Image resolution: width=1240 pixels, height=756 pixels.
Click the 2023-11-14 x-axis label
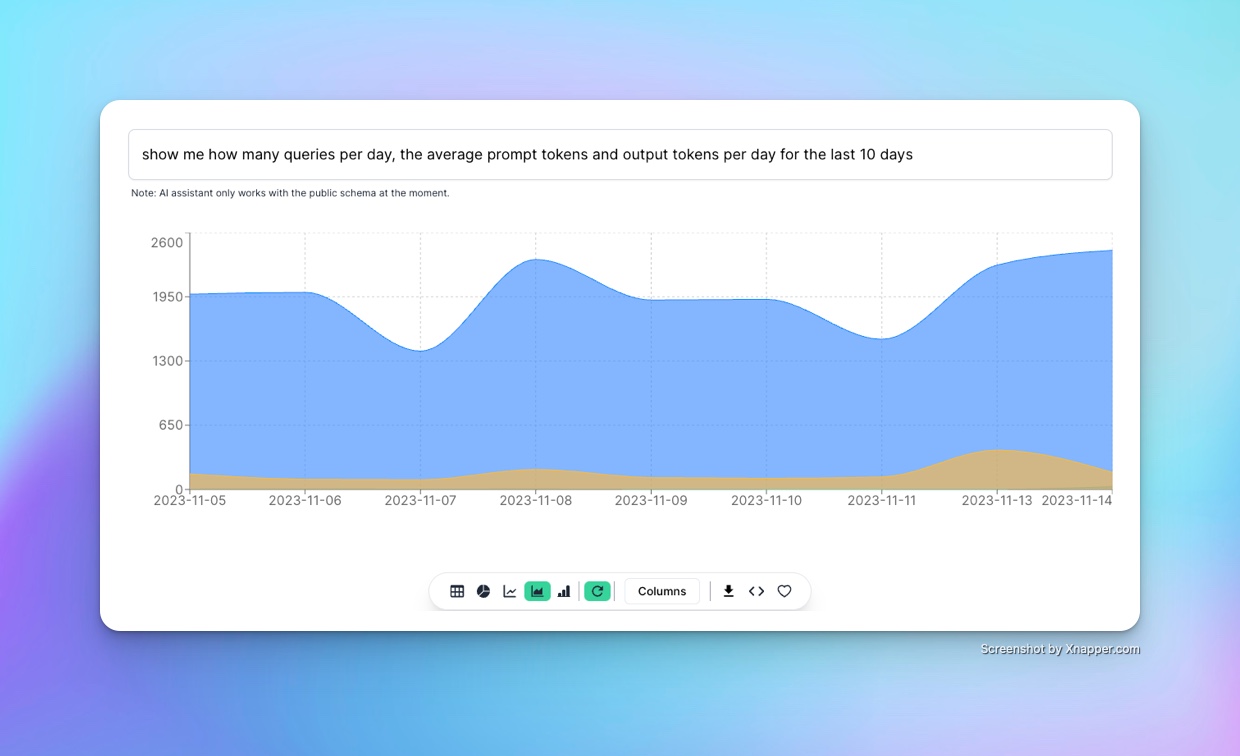pyautogui.click(x=1076, y=500)
